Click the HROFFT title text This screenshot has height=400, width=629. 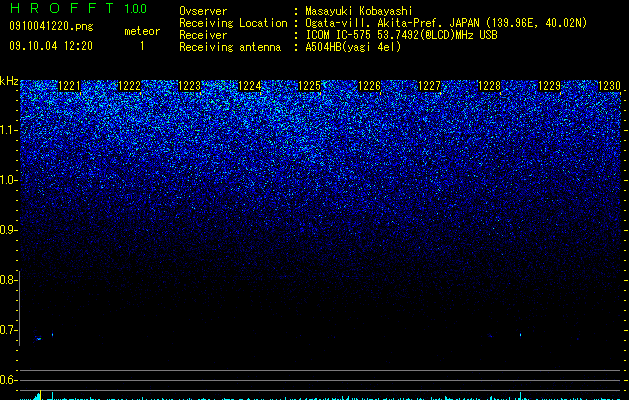pyautogui.click(x=62, y=8)
